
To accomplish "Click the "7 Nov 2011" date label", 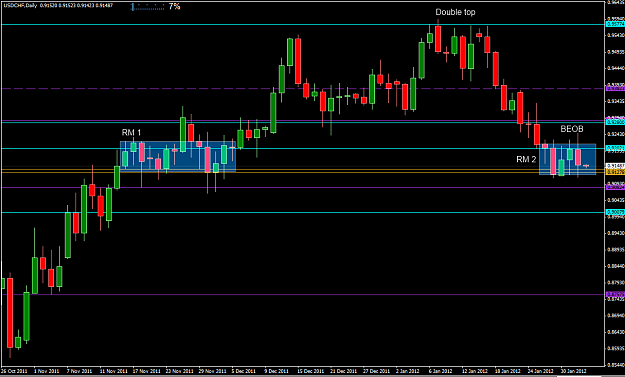I will (79, 371).
